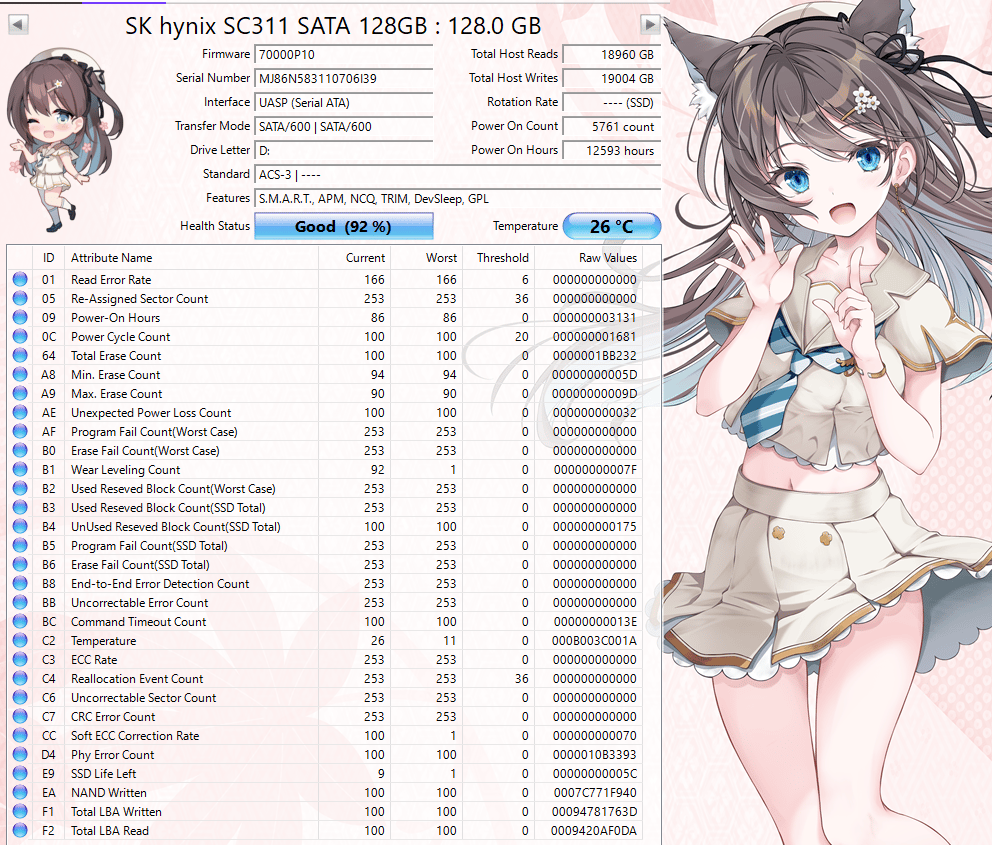Click status orb for SSD Life Left

coord(20,773)
